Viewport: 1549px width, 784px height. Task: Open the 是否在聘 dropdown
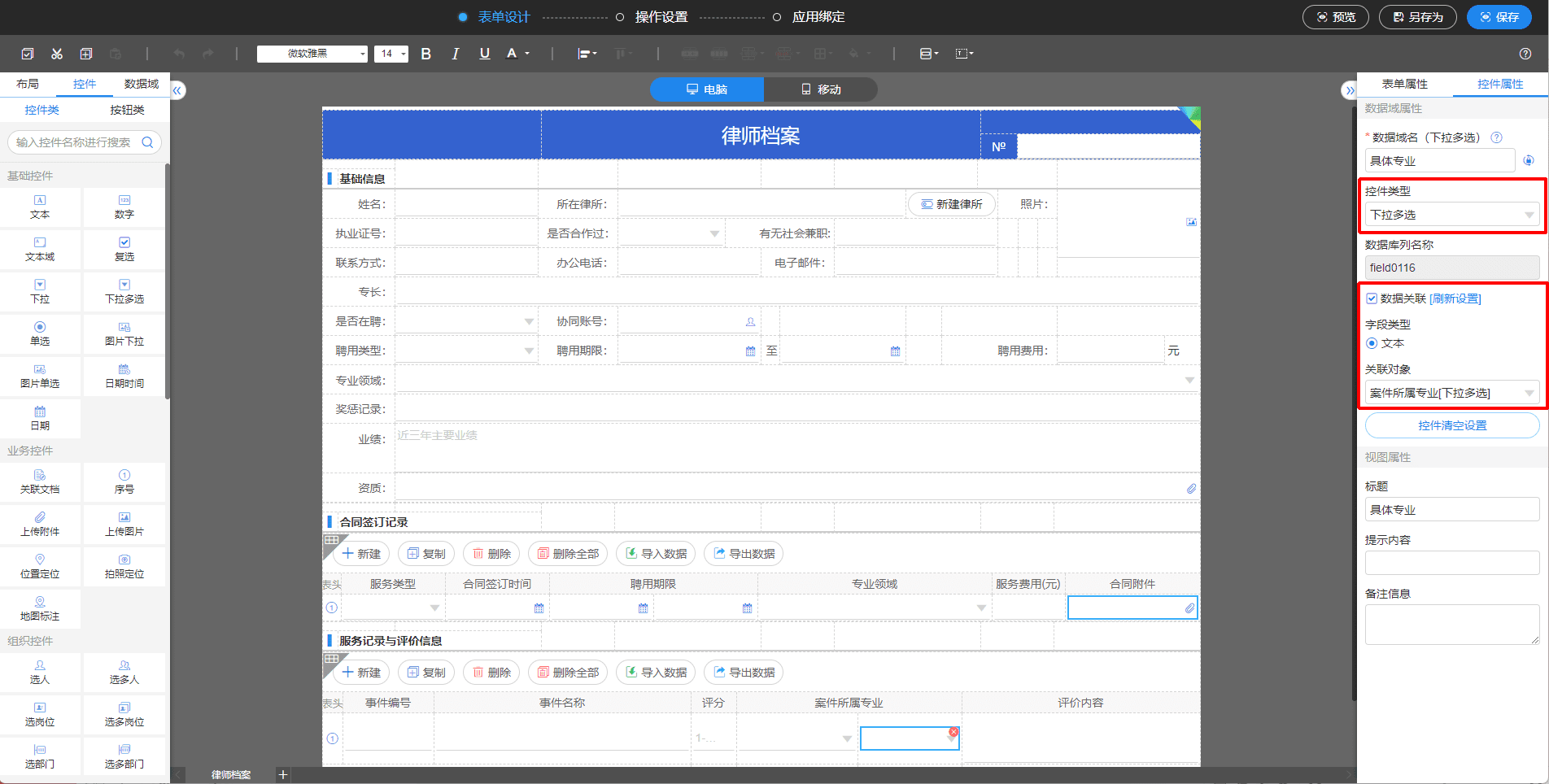[465, 321]
